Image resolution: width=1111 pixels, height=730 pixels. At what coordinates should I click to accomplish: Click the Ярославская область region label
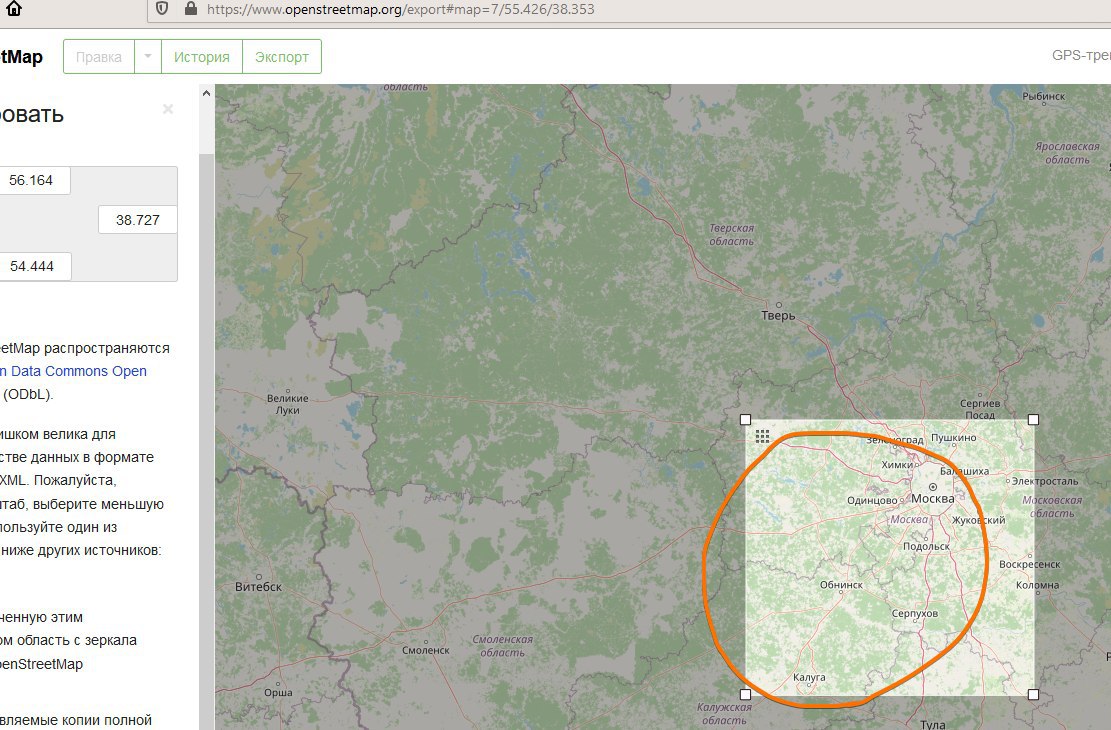[x=1067, y=153]
